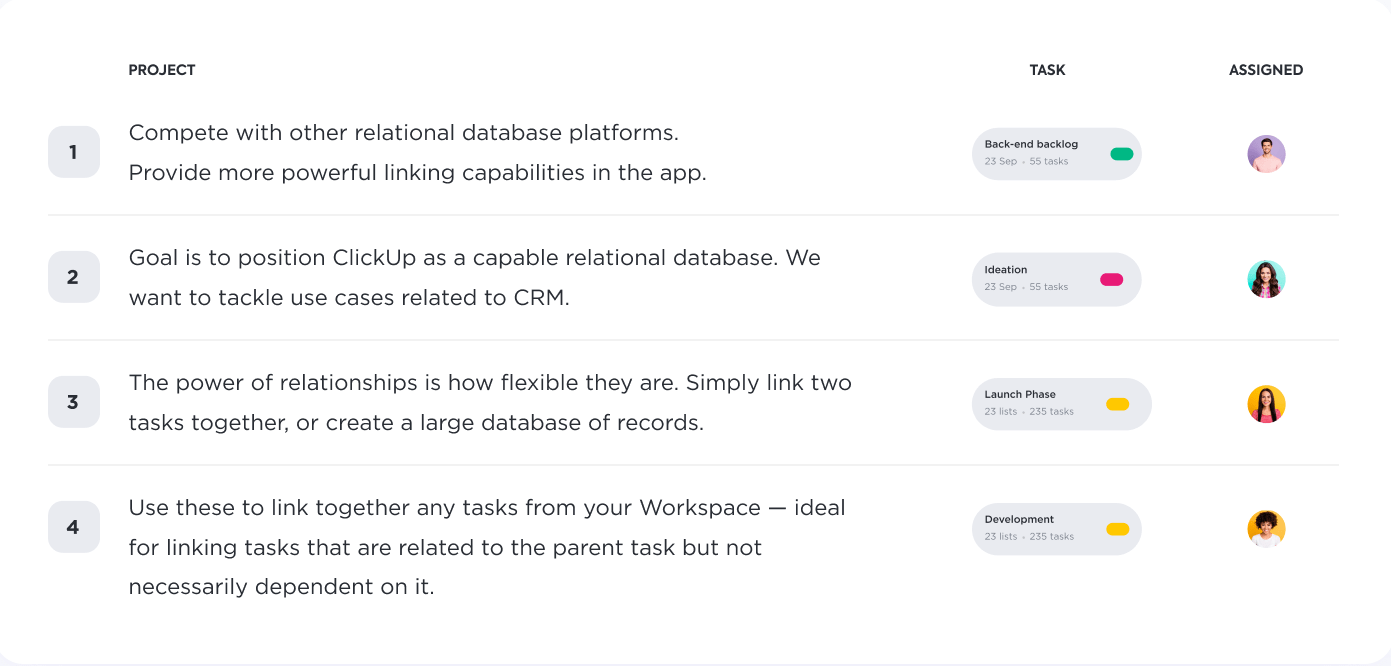1391x666 pixels.
Task: Click the number 1 row badge
Action: 73,152
